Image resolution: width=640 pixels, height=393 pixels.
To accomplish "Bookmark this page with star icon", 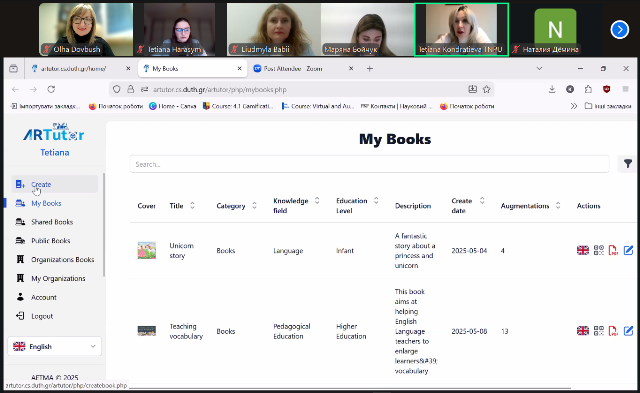I will point(486,89).
